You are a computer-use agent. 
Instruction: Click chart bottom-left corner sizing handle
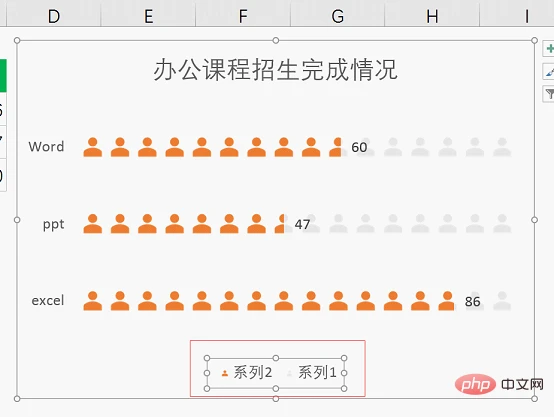[x=17, y=399]
